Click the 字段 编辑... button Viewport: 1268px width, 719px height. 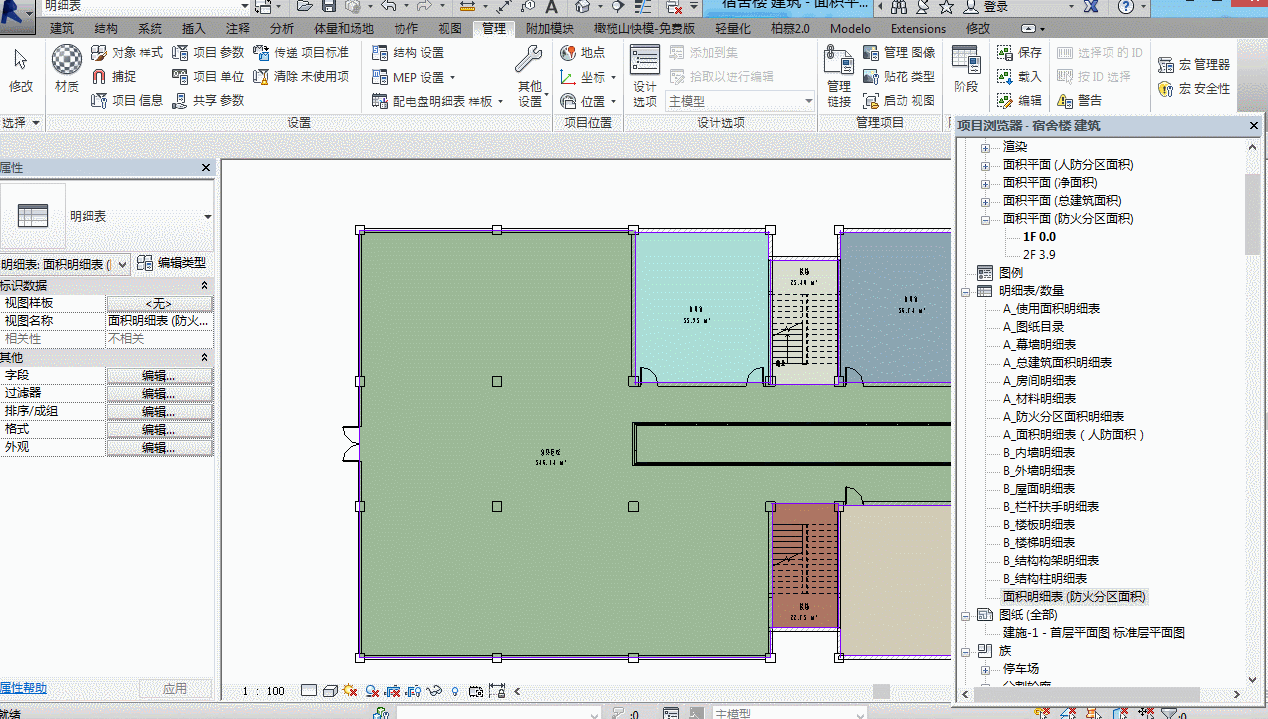[159, 375]
